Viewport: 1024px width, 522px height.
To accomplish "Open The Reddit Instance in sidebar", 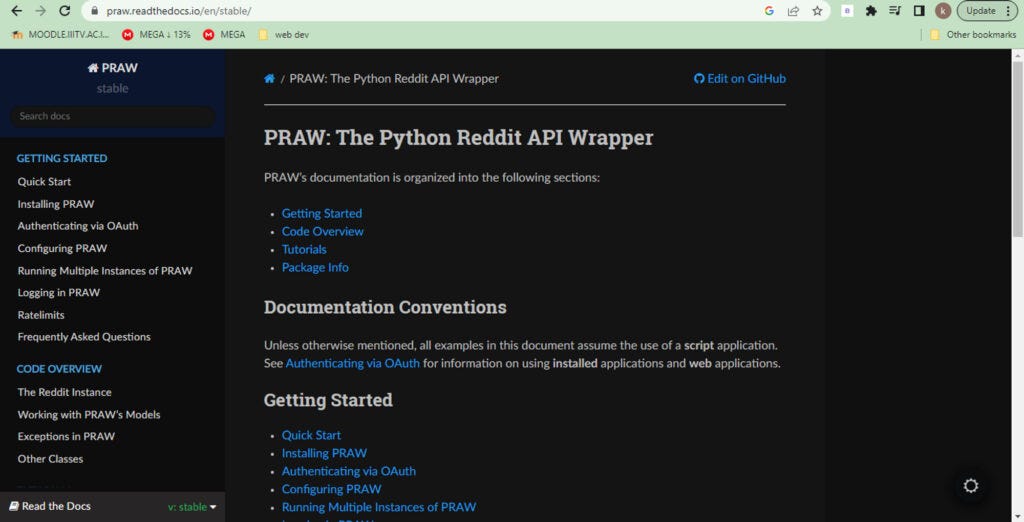I will pyautogui.click(x=65, y=393).
